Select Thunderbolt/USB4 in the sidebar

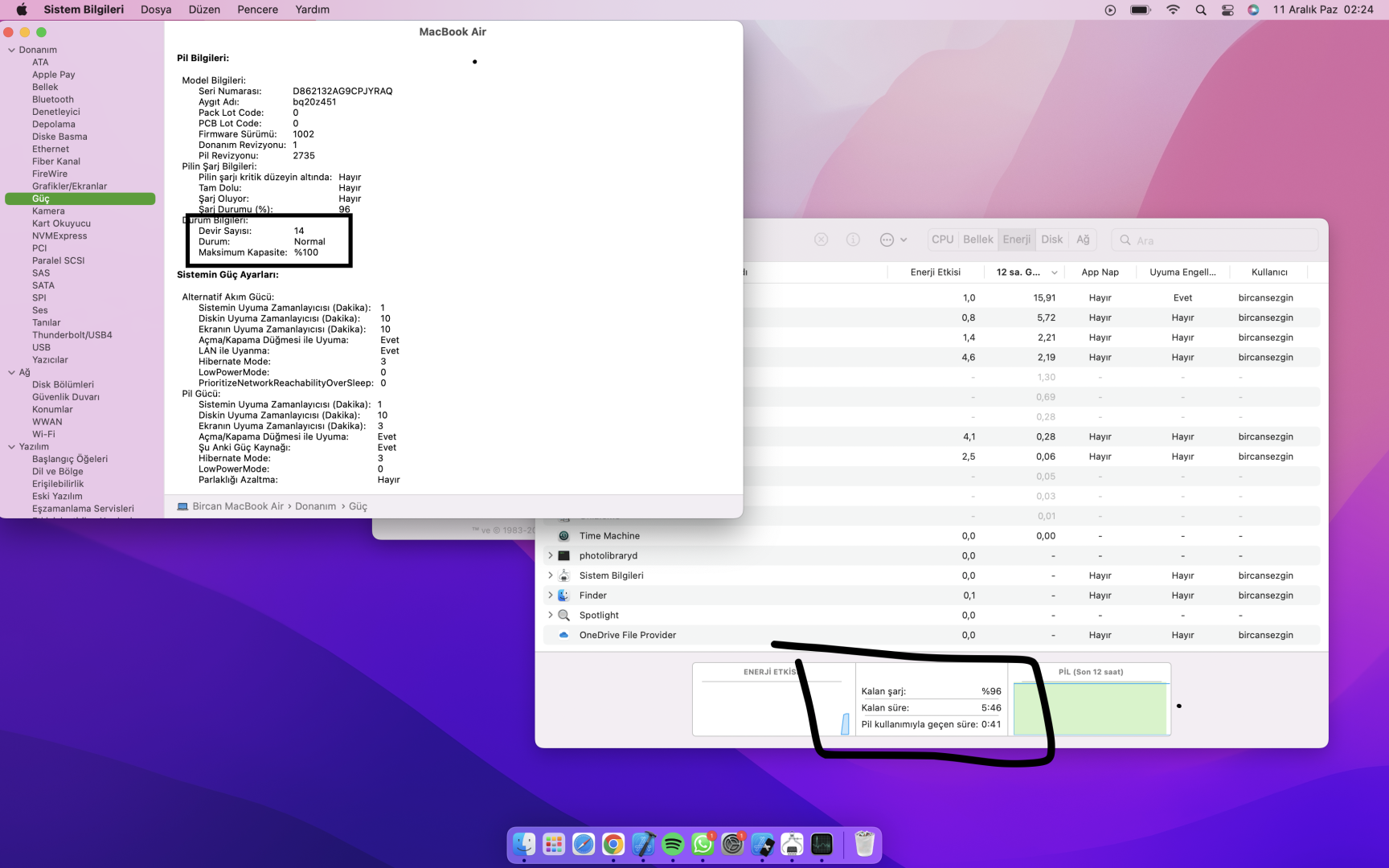pyautogui.click(x=72, y=335)
